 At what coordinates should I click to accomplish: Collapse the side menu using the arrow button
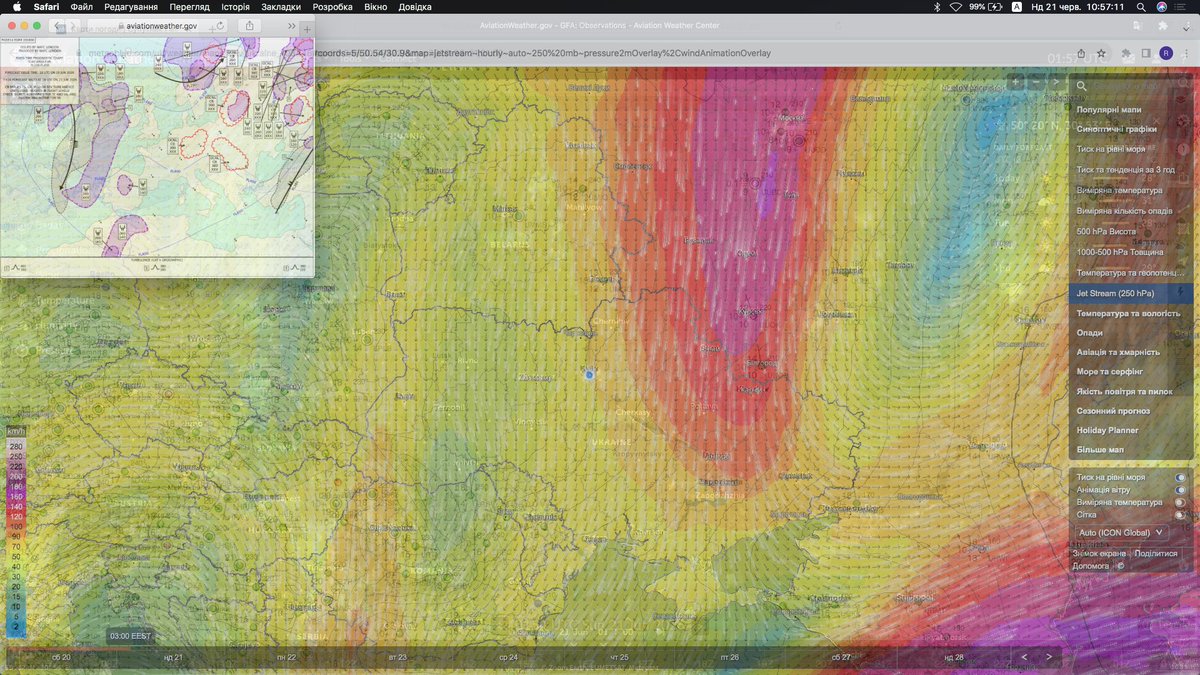pos(1057,82)
